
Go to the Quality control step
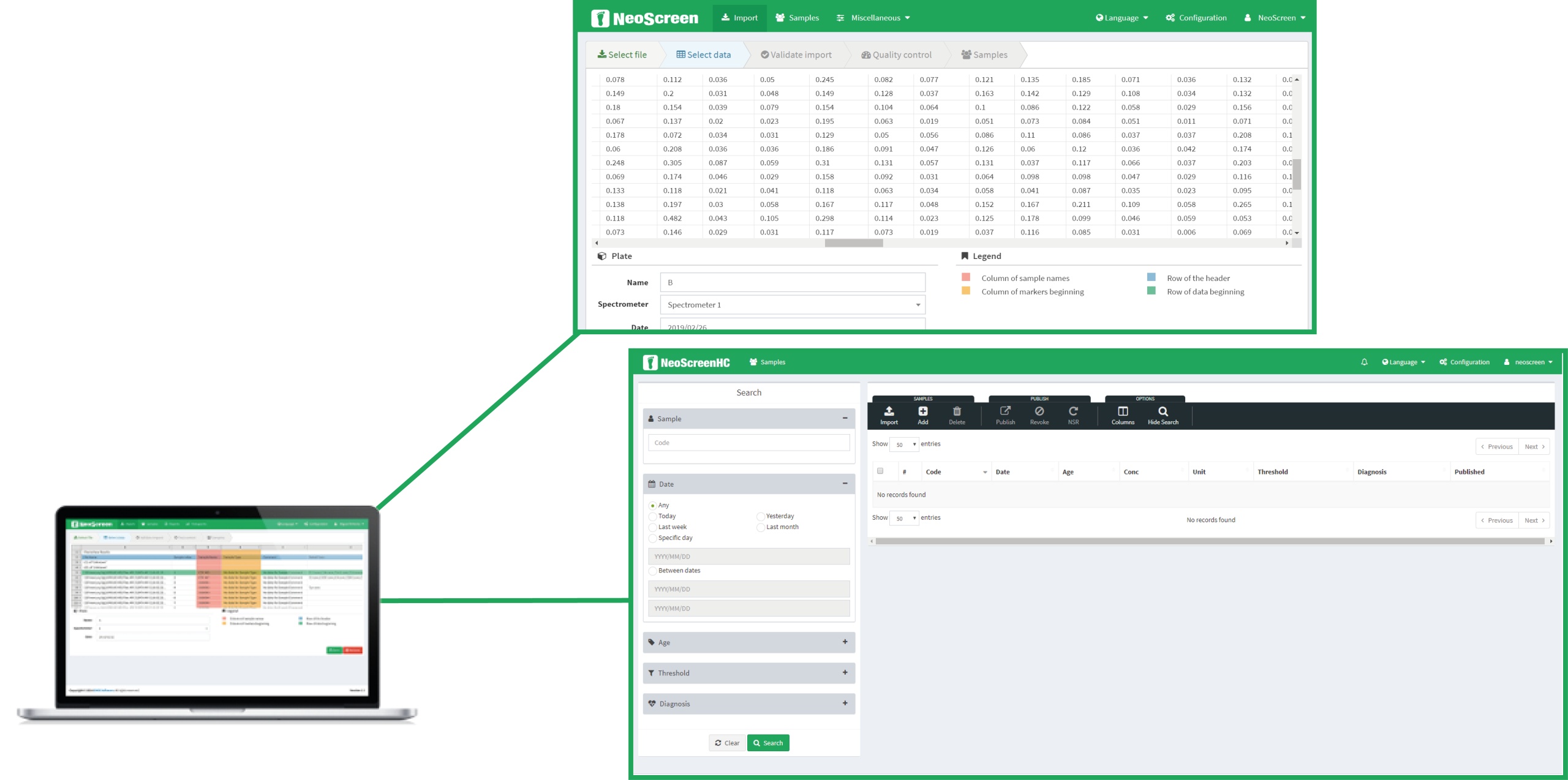pyautogui.click(x=896, y=54)
